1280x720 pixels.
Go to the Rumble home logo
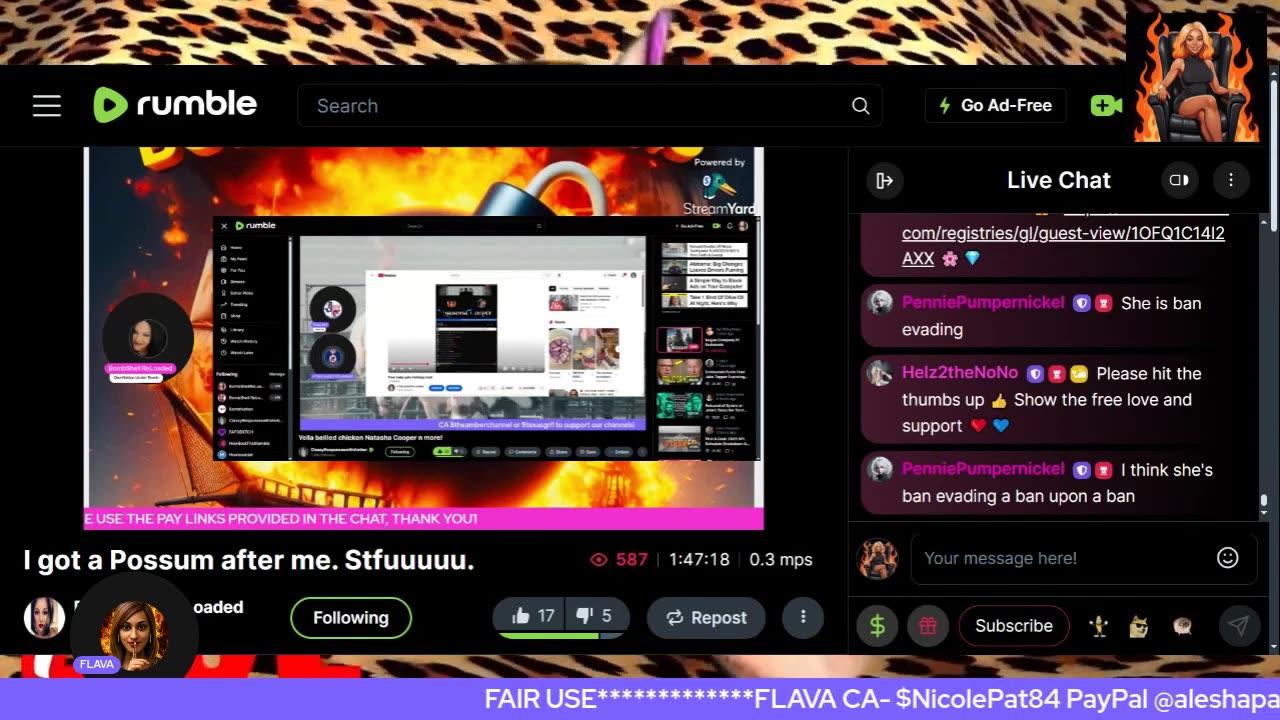point(175,105)
